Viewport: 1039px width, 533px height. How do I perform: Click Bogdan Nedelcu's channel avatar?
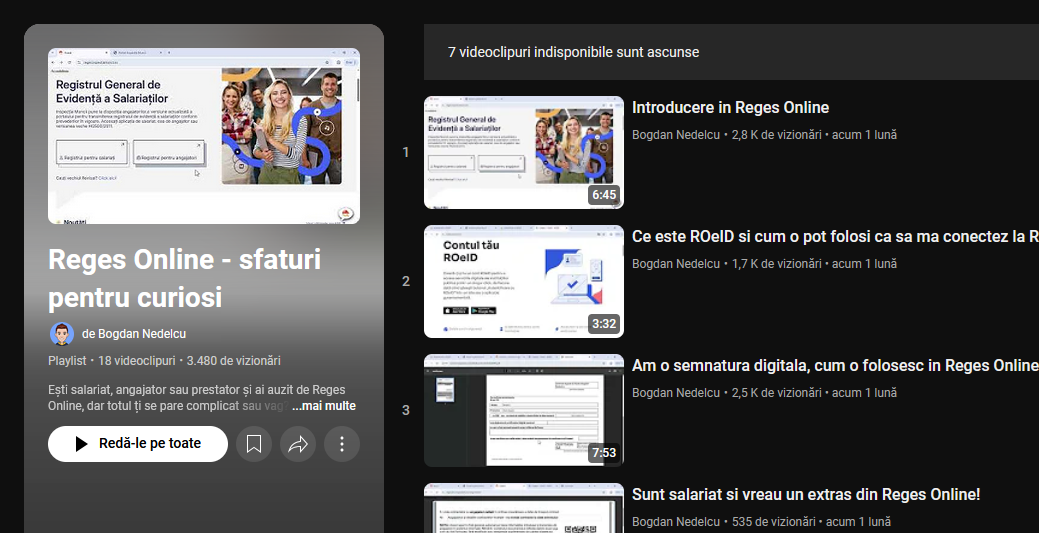click(x=62, y=334)
